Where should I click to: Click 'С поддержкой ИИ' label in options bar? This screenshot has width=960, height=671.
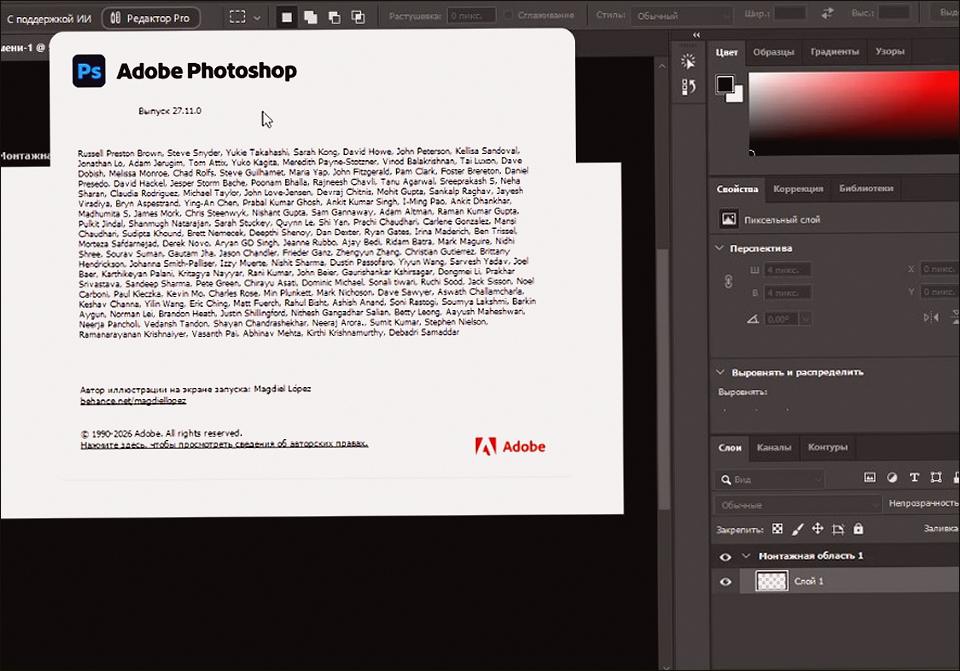pyautogui.click(x=49, y=19)
